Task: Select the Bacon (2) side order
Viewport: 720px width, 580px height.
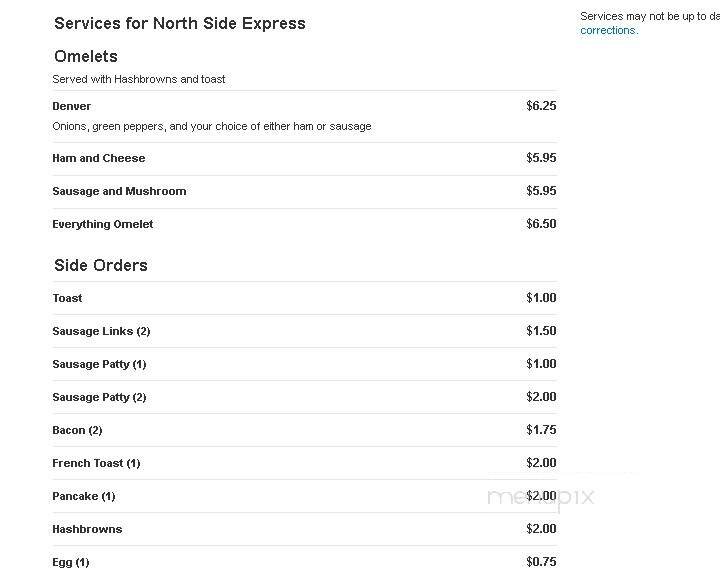Action: click(x=77, y=430)
